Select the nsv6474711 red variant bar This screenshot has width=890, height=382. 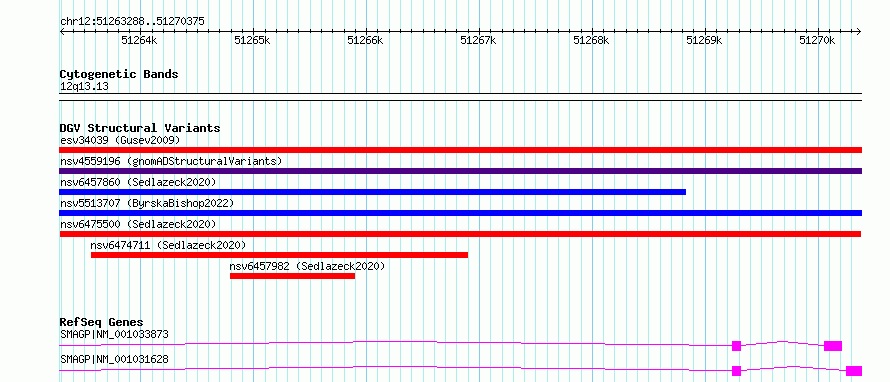point(279,255)
